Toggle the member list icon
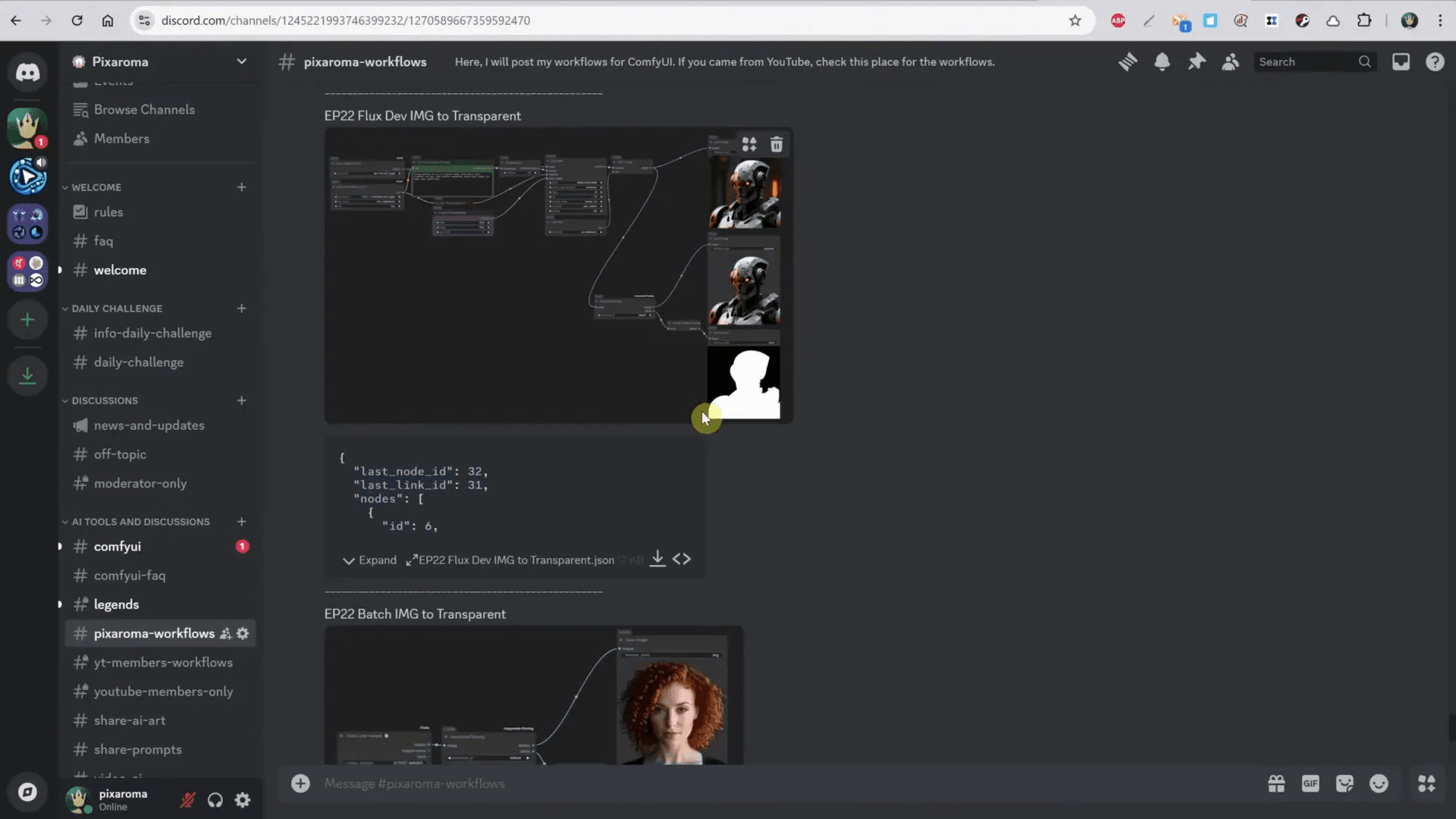This screenshot has height=819, width=1456. [x=1231, y=62]
